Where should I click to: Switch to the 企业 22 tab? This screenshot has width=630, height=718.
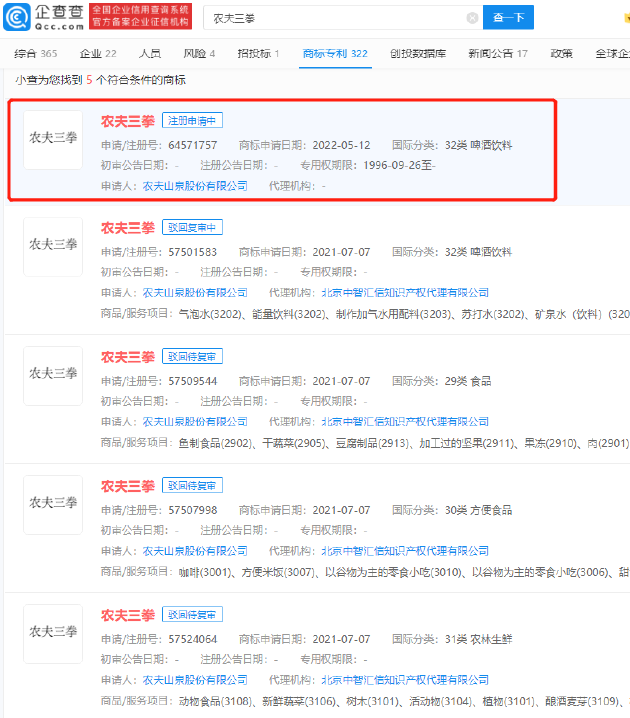tap(98, 54)
